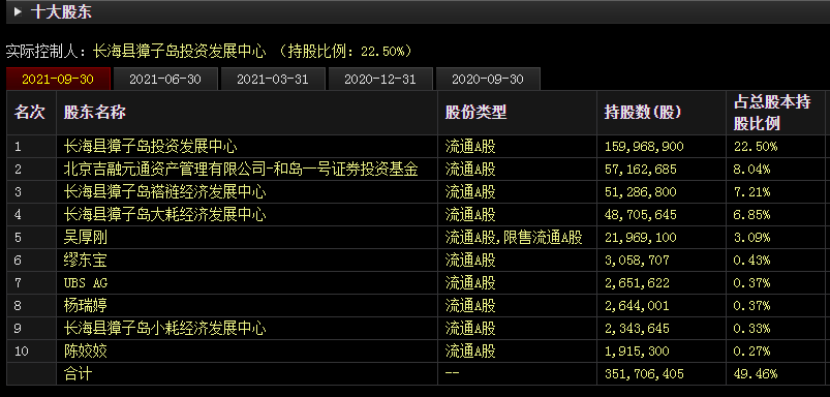Click the 8.04% ratio cell
Image resolution: width=830 pixels, height=397 pixels.
(752, 169)
